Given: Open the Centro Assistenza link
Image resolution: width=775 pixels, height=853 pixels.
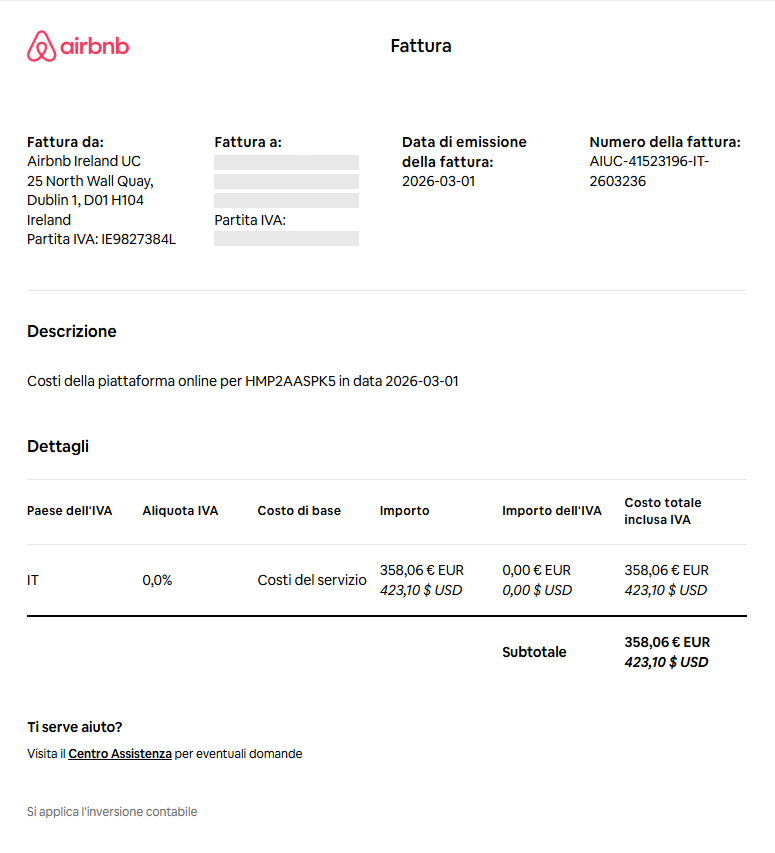Looking at the screenshot, I should 120,753.
